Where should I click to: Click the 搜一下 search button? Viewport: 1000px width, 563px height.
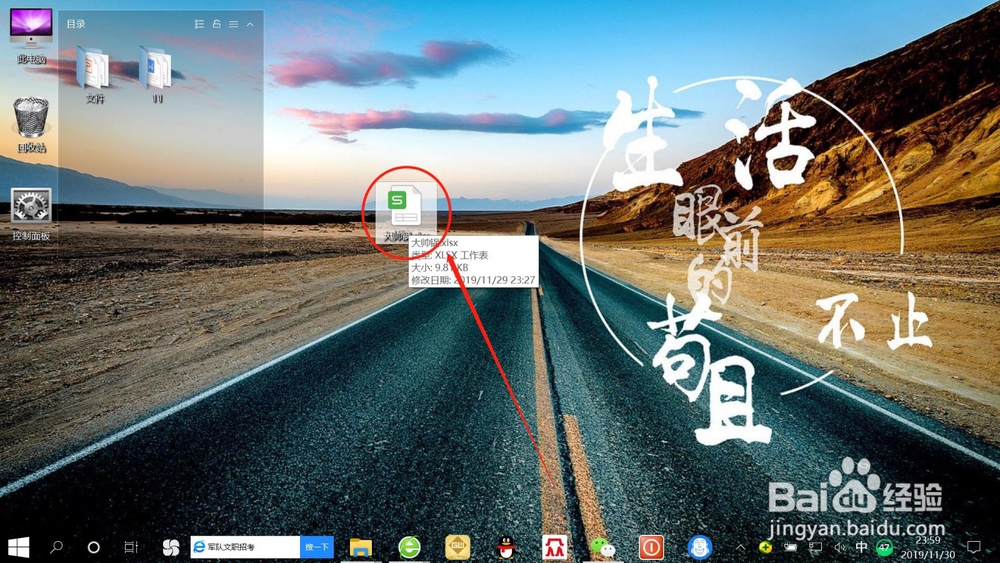pyautogui.click(x=316, y=547)
